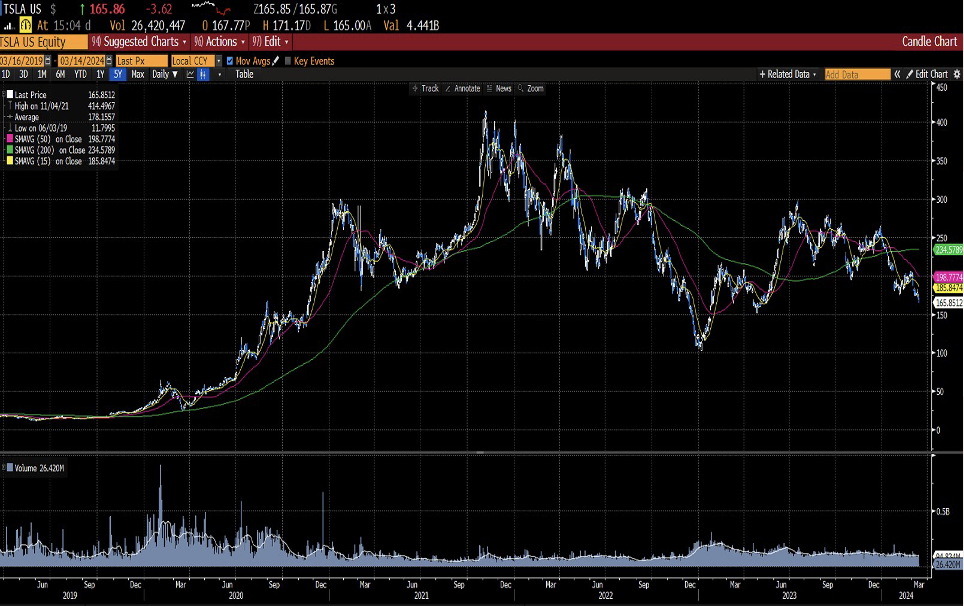Expand the chart type dropdown arrow
This screenshot has height=606, width=964.
(219, 74)
